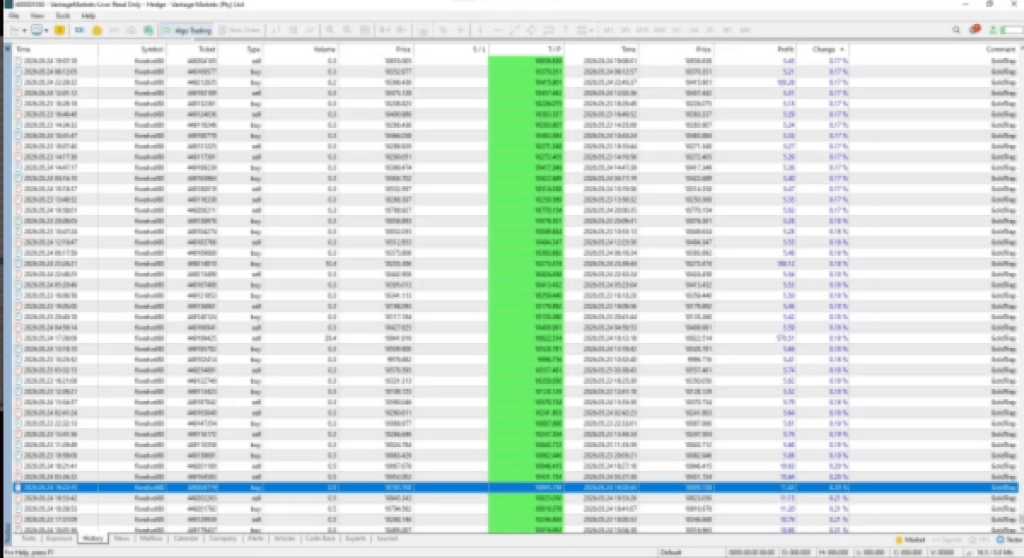Screen dimensions: 1024x558
Task: Click the New Order button
Action: (x=240, y=30)
